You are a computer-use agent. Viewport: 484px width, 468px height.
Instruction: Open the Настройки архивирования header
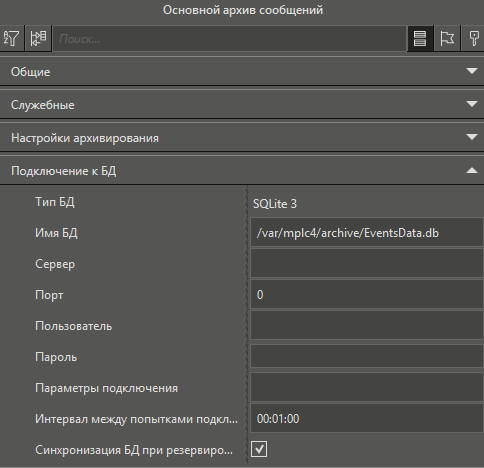(242, 137)
